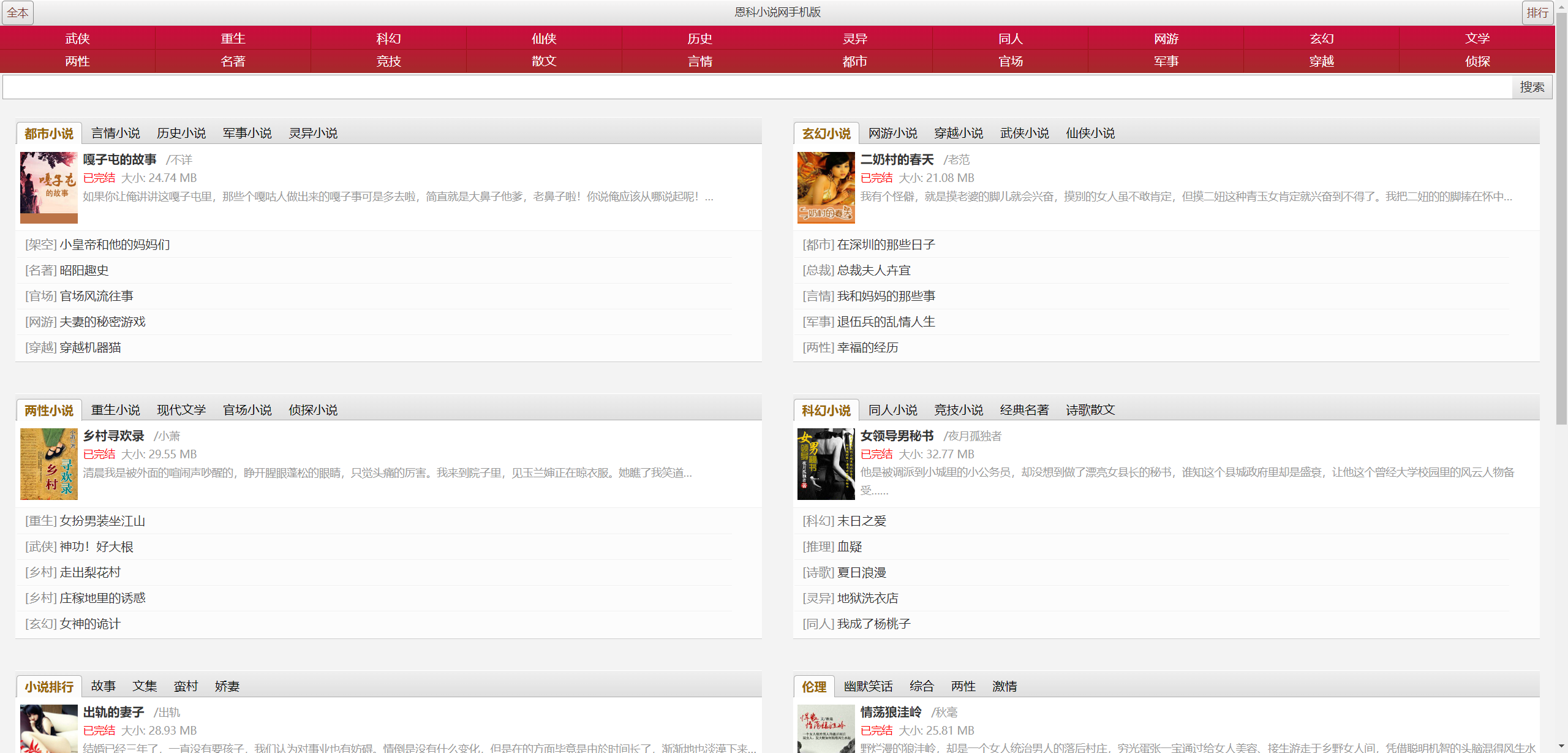Viewport: 1568px width, 753px height.
Task: Select the 侦探小说 tab
Action: [x=313, y=410]
